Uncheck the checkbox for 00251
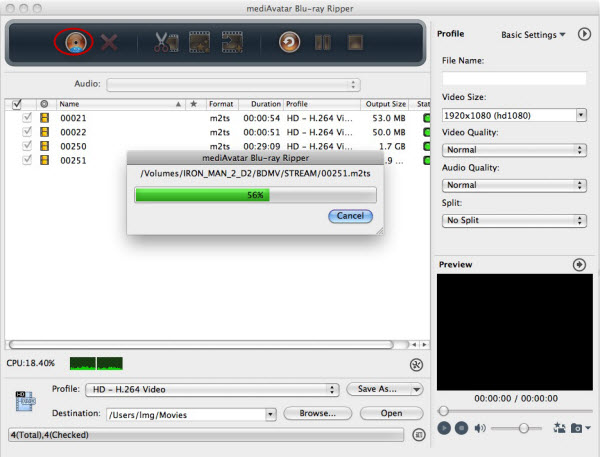 [27, 160]
